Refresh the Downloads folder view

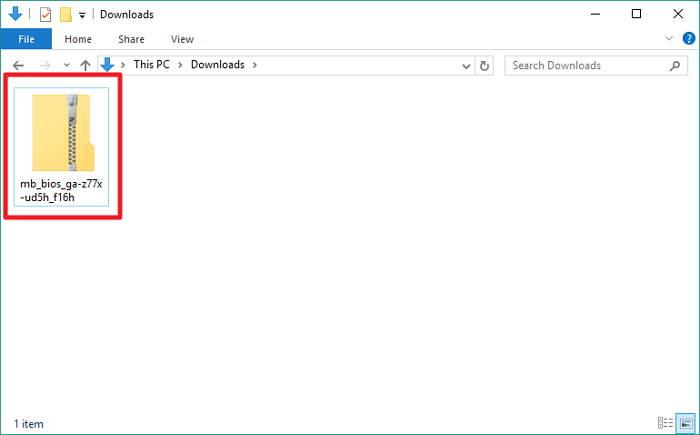point(485,65)
